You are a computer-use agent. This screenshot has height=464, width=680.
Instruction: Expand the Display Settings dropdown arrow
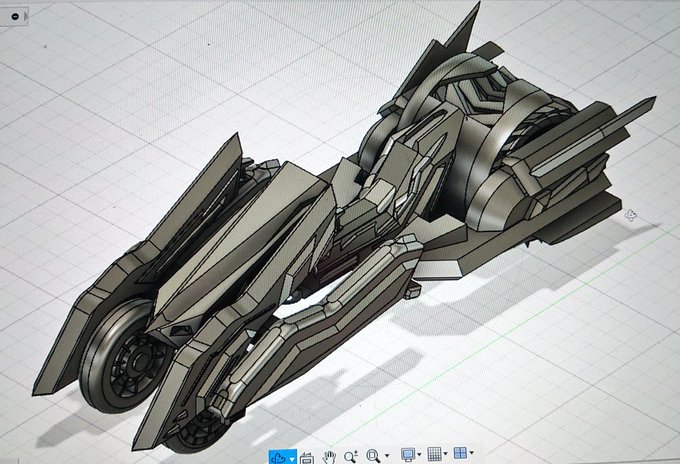(x=419, y=454)
